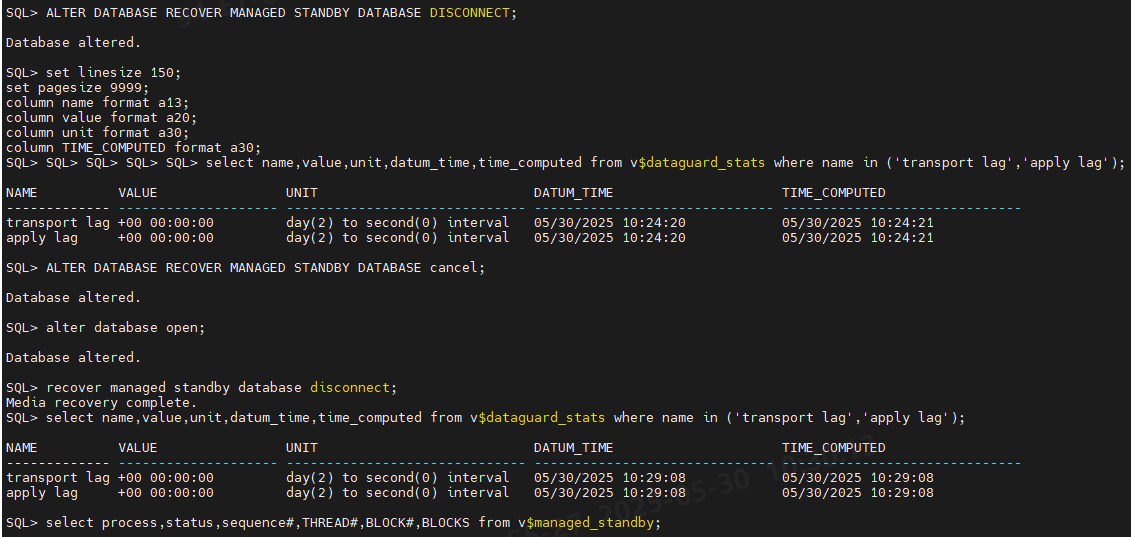Click 'column TIME_COMPUTED format a30;' line
The width and height of the screenshot is (1131, 537).
coord(133,148)
